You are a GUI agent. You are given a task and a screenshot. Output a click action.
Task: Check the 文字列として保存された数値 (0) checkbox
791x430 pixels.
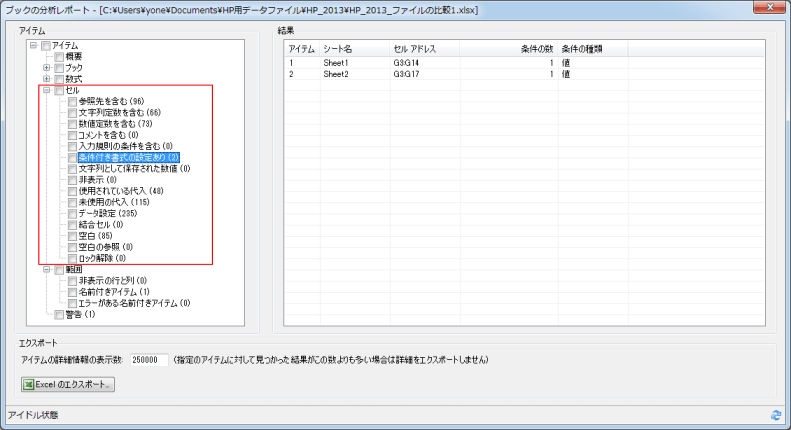(x=72, y=169)
